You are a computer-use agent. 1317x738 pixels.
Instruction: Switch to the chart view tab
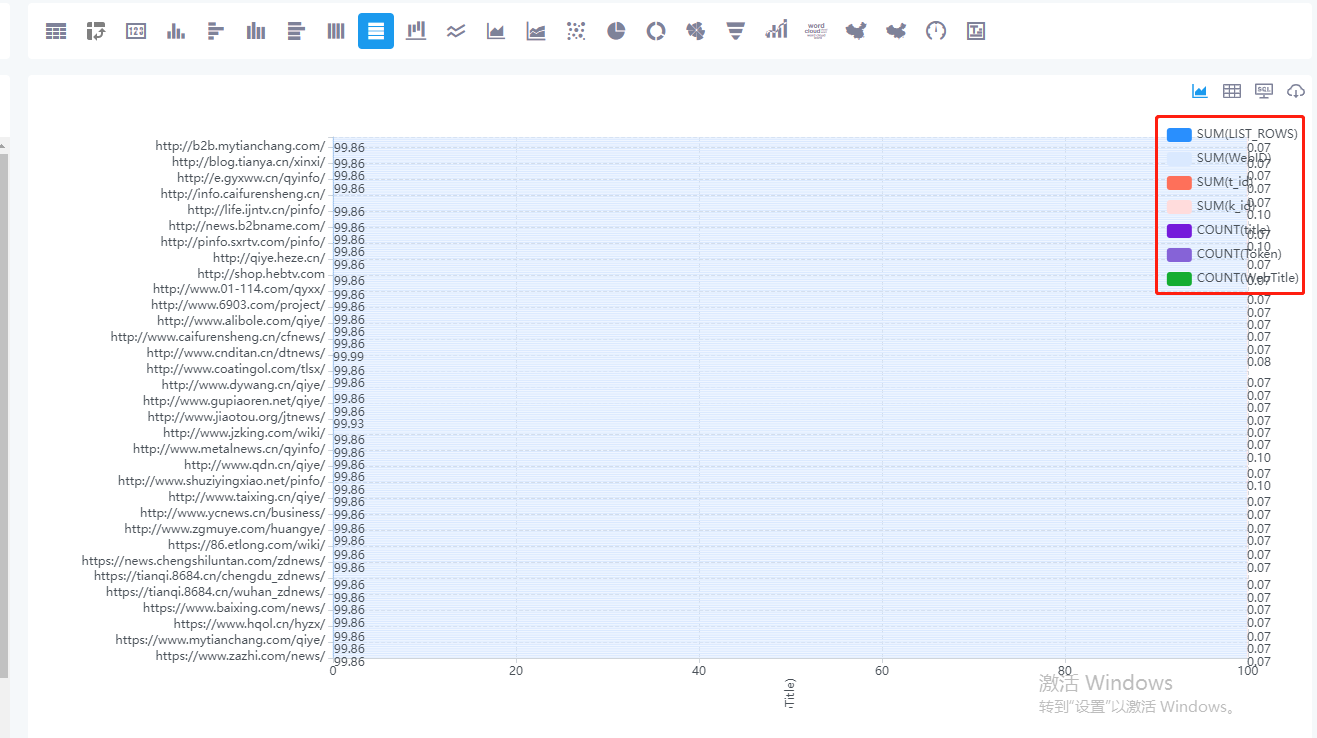coord(1199,90)
